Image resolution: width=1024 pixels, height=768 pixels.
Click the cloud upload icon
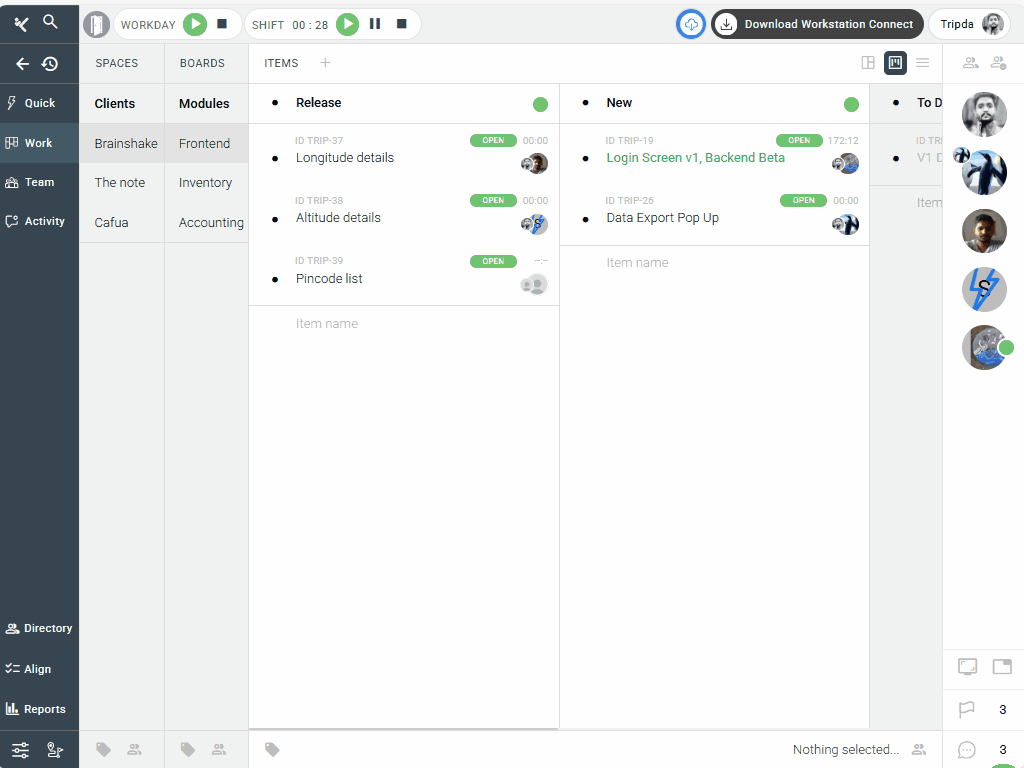pos(691,24)
